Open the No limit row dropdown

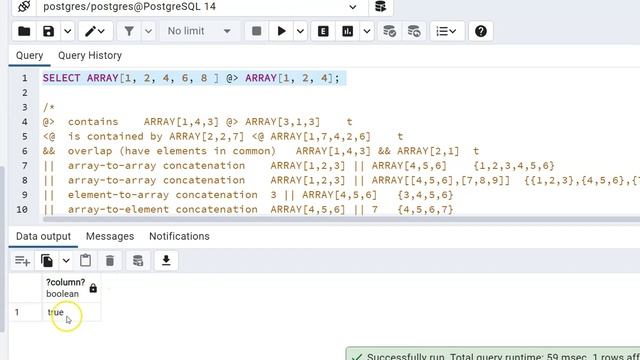[x=199, y=31]
